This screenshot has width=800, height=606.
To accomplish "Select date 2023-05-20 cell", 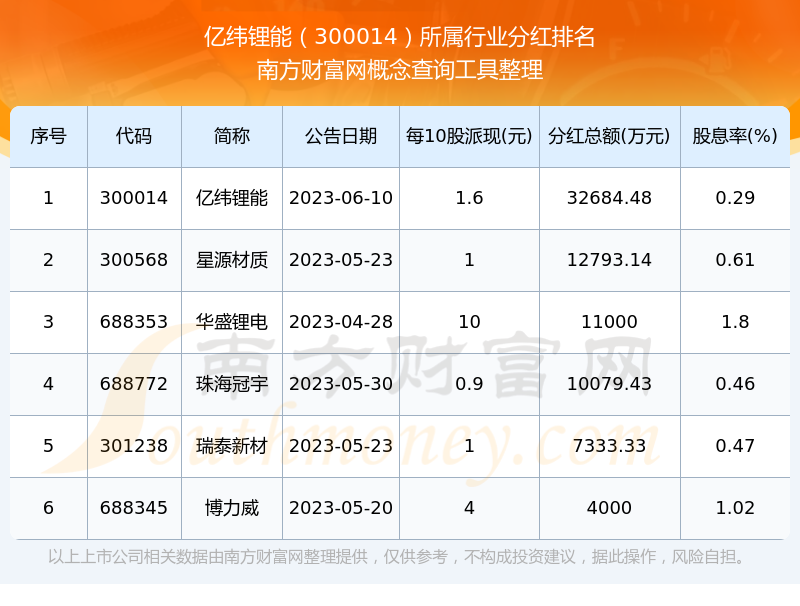I will tap(341, 508).
